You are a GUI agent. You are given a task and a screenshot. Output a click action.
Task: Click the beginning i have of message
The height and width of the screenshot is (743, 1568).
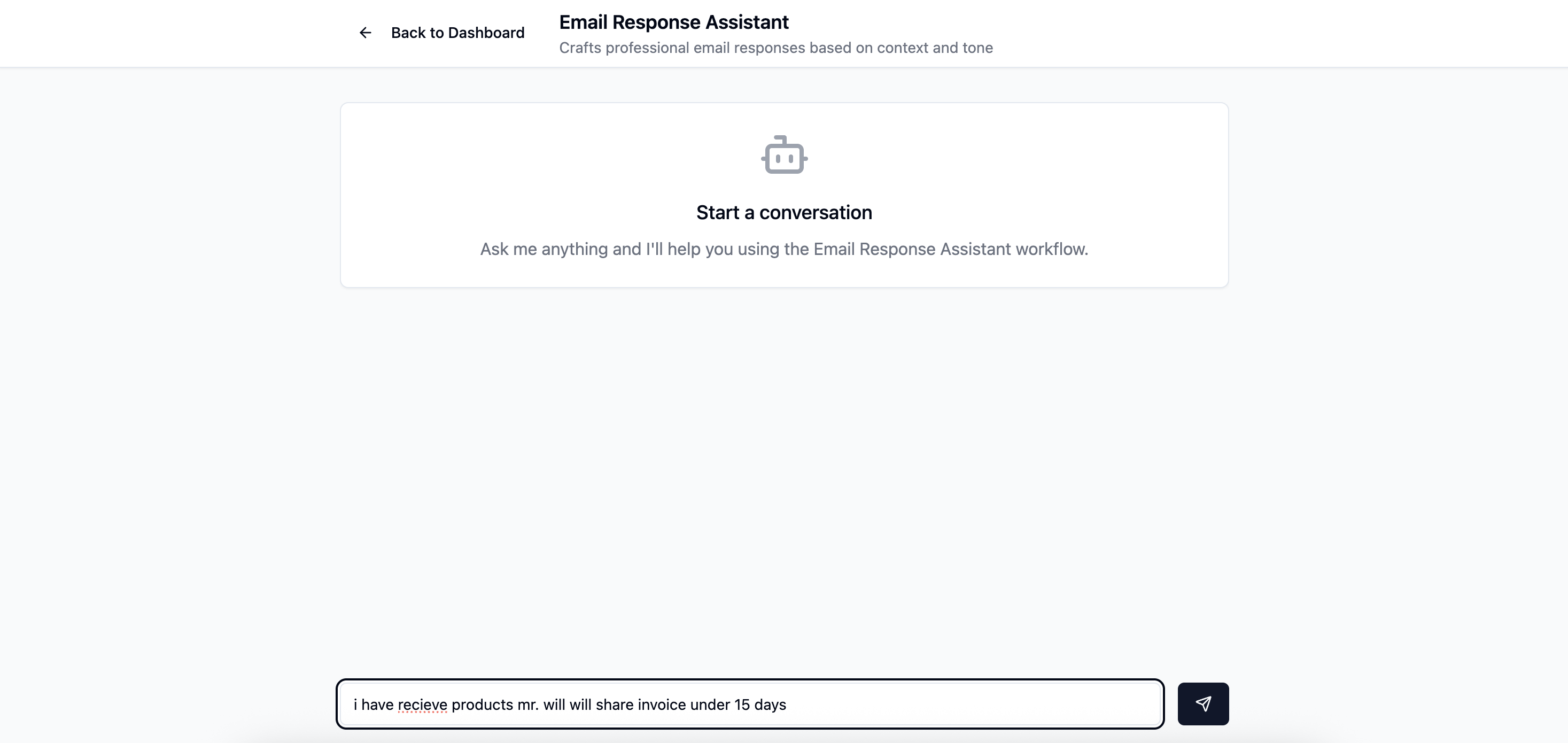(x=372, y=705)
